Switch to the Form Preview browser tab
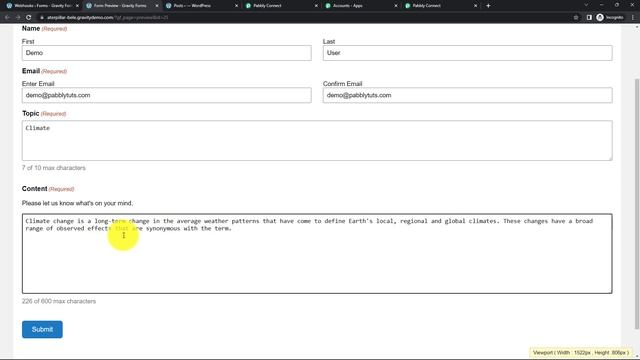 tap(120, 6)
